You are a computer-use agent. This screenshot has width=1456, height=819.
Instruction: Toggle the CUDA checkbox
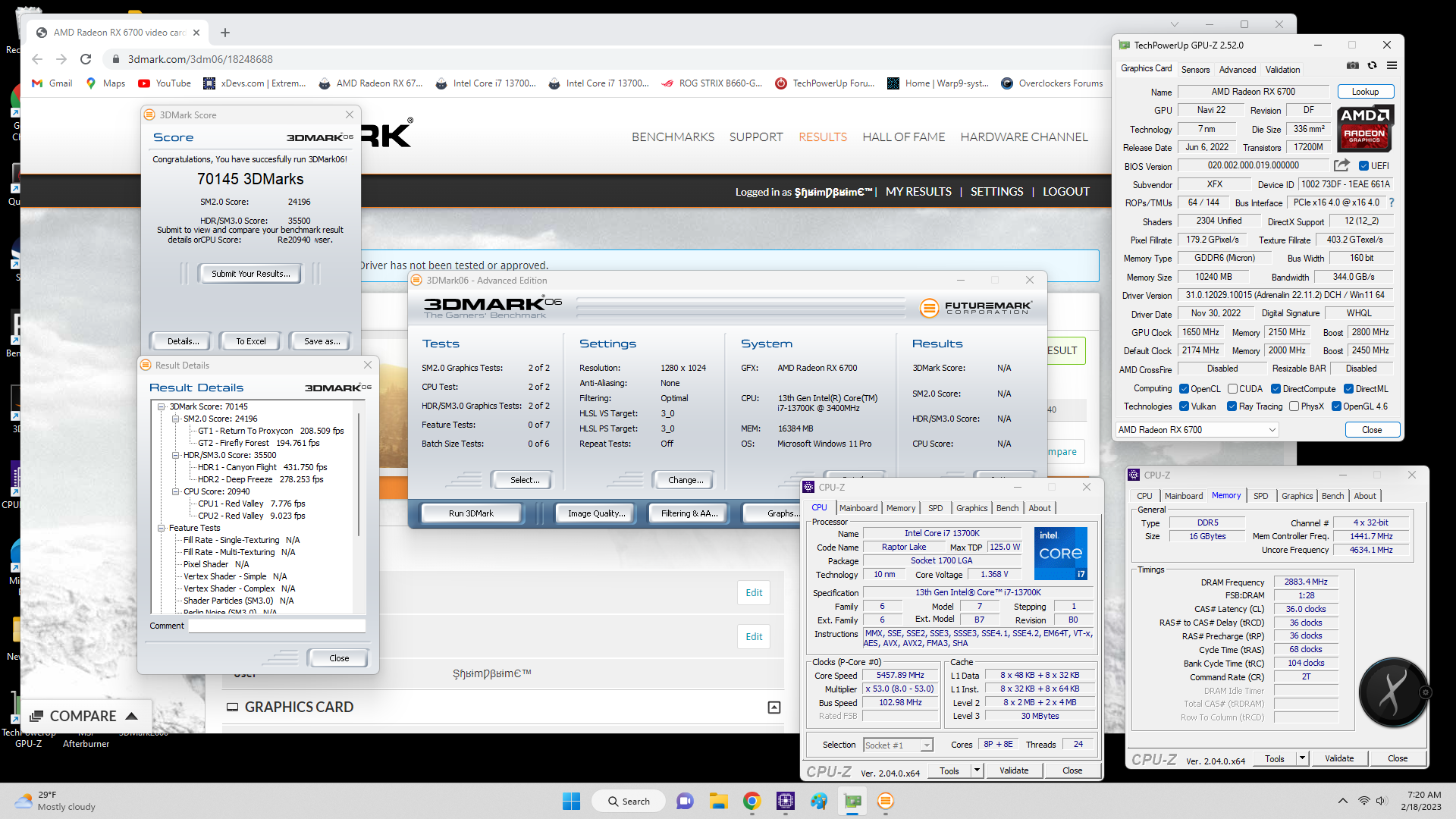click(1232, 389)
